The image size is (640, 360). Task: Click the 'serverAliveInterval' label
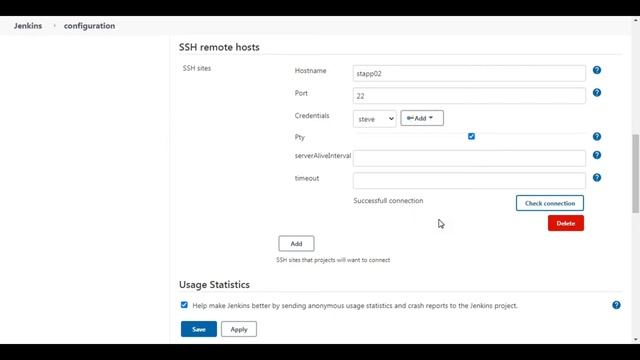coord(322,156)
